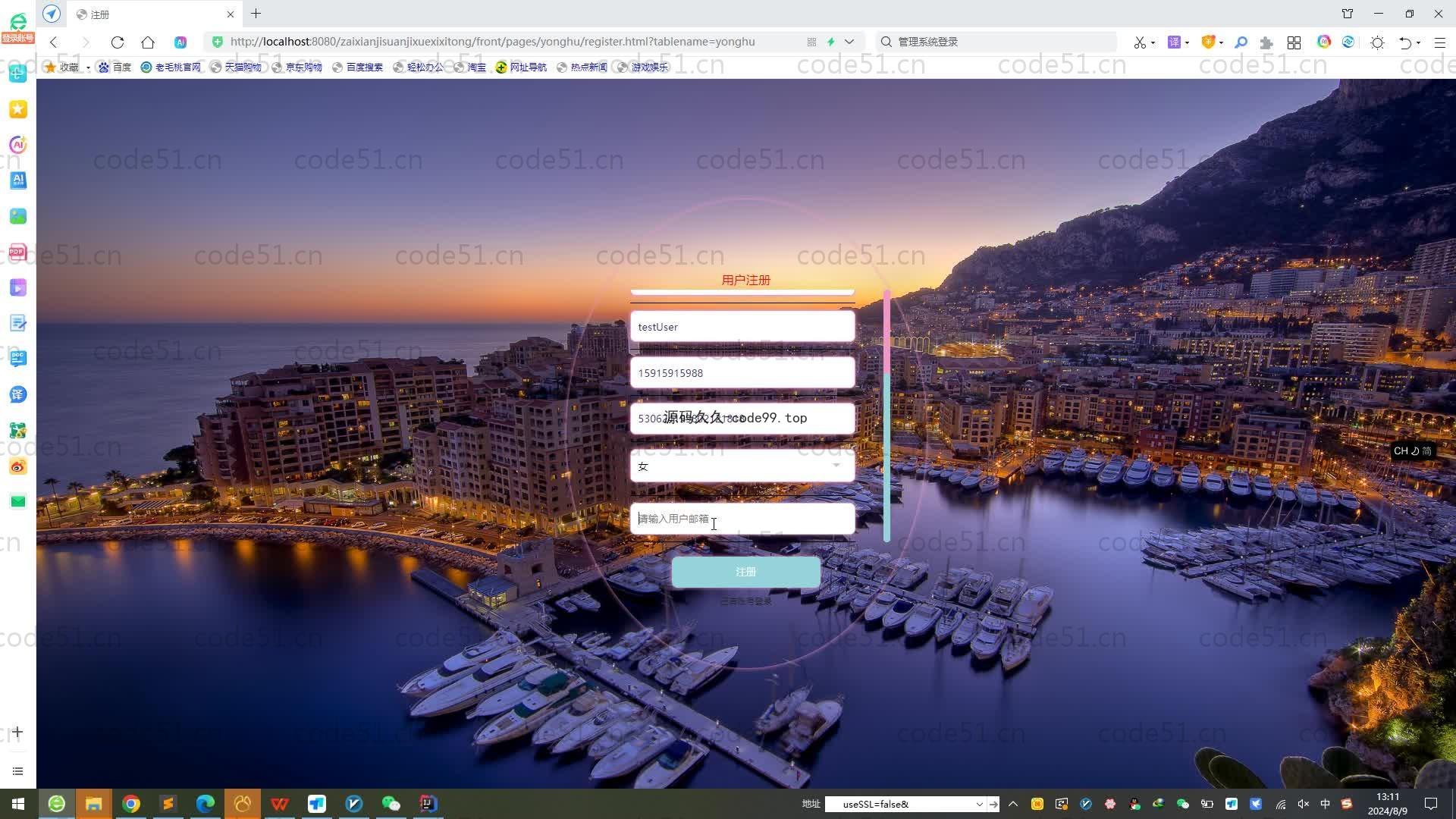
Task: Open the red PDF sidebar tool
Action: point(18,252)
